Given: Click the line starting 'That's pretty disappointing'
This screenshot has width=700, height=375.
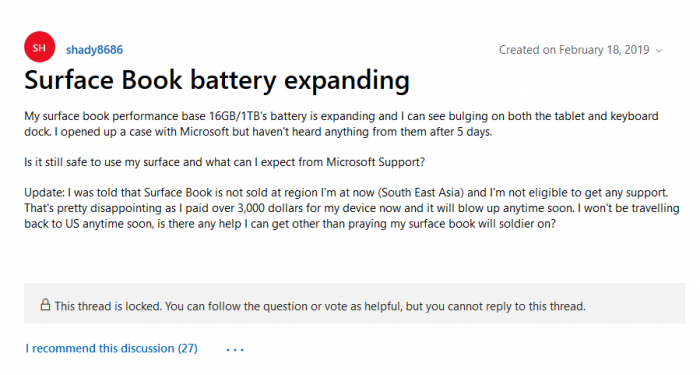Looking at the screenshot, I should (352, 208).
